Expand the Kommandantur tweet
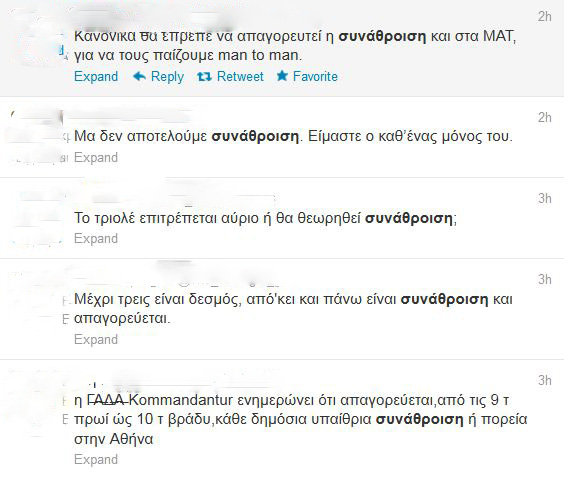Image resolution: width=564 pixels, height=478 pixels. 96,460
